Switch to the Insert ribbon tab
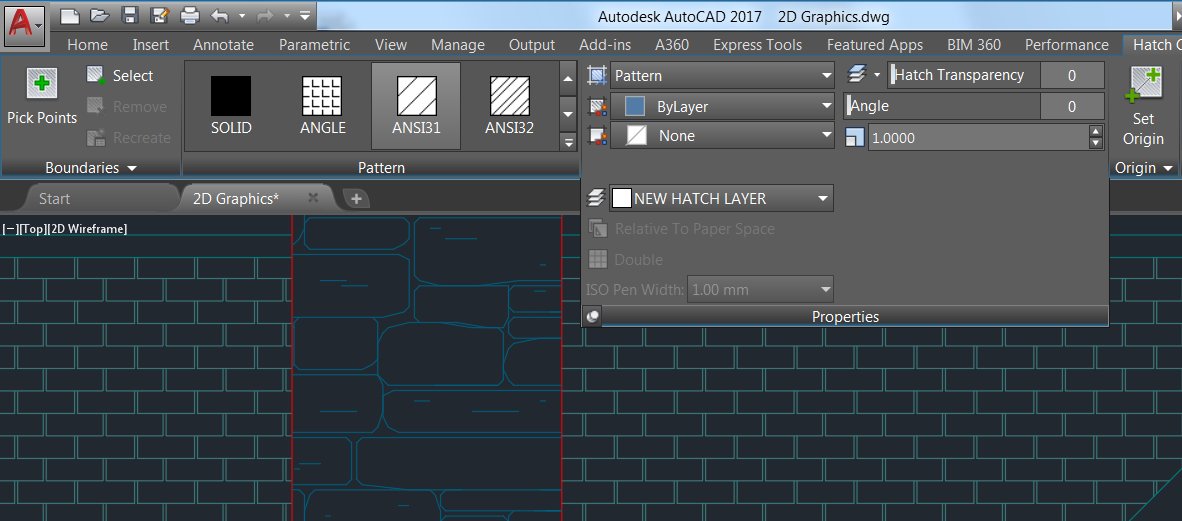Viewport: 1182px width, 521px height. (151, 44)
